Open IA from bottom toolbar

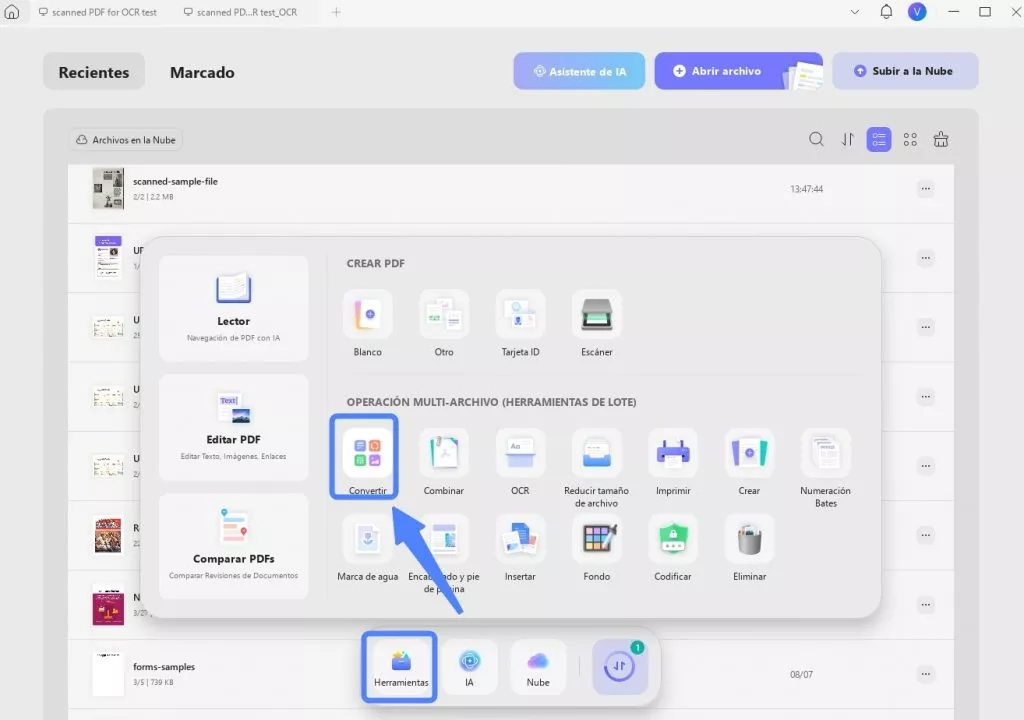pyautogui.click(x=469, y=667)
